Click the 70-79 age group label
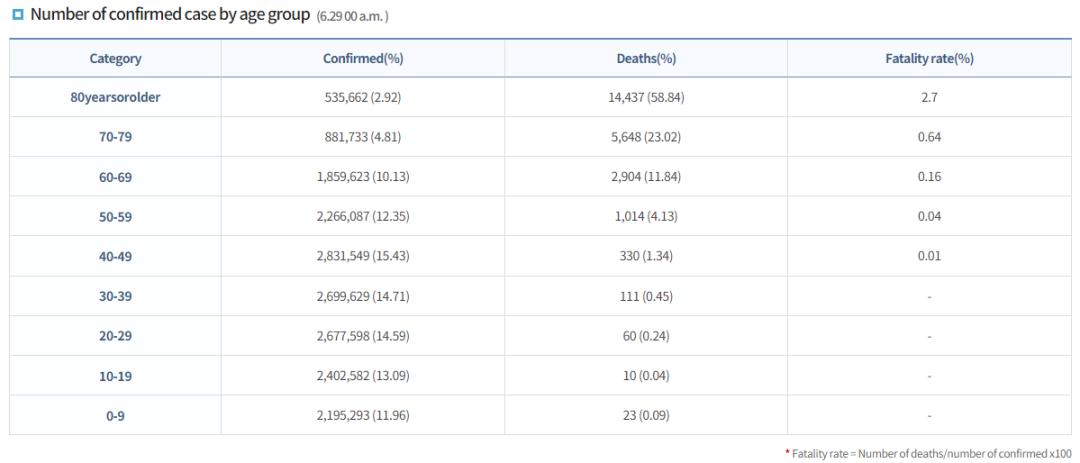Screen dimensions: 1080x463 point(115,137)
